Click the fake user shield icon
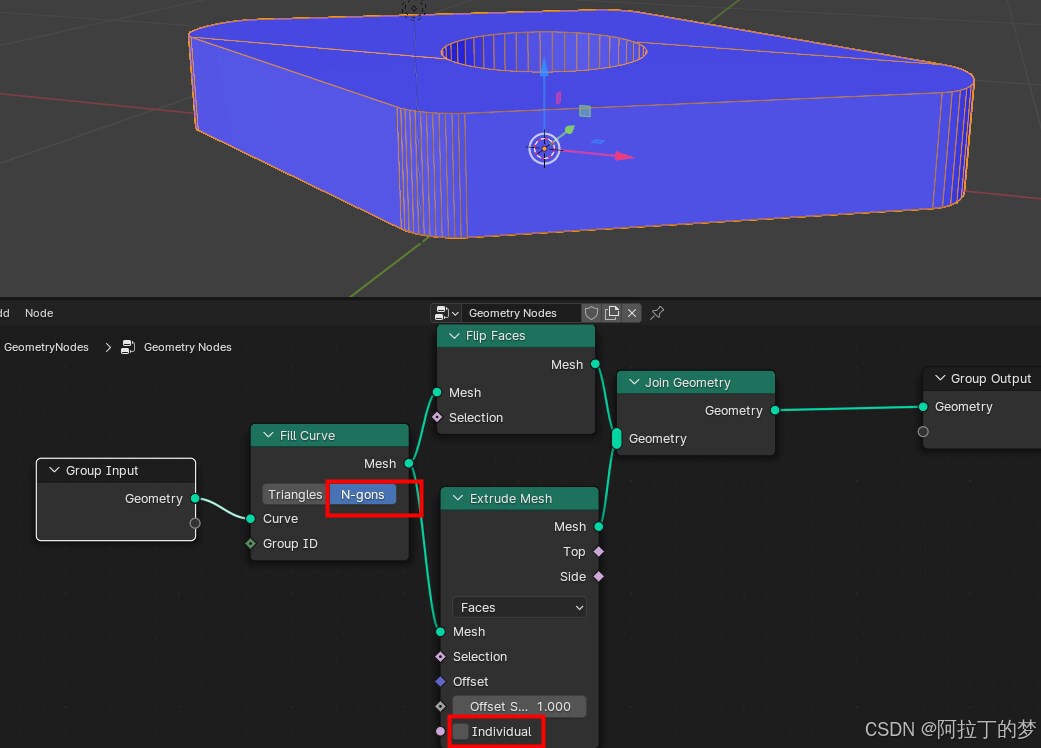The height and width of the screenshot is (748, 1041). click(591, 313)
